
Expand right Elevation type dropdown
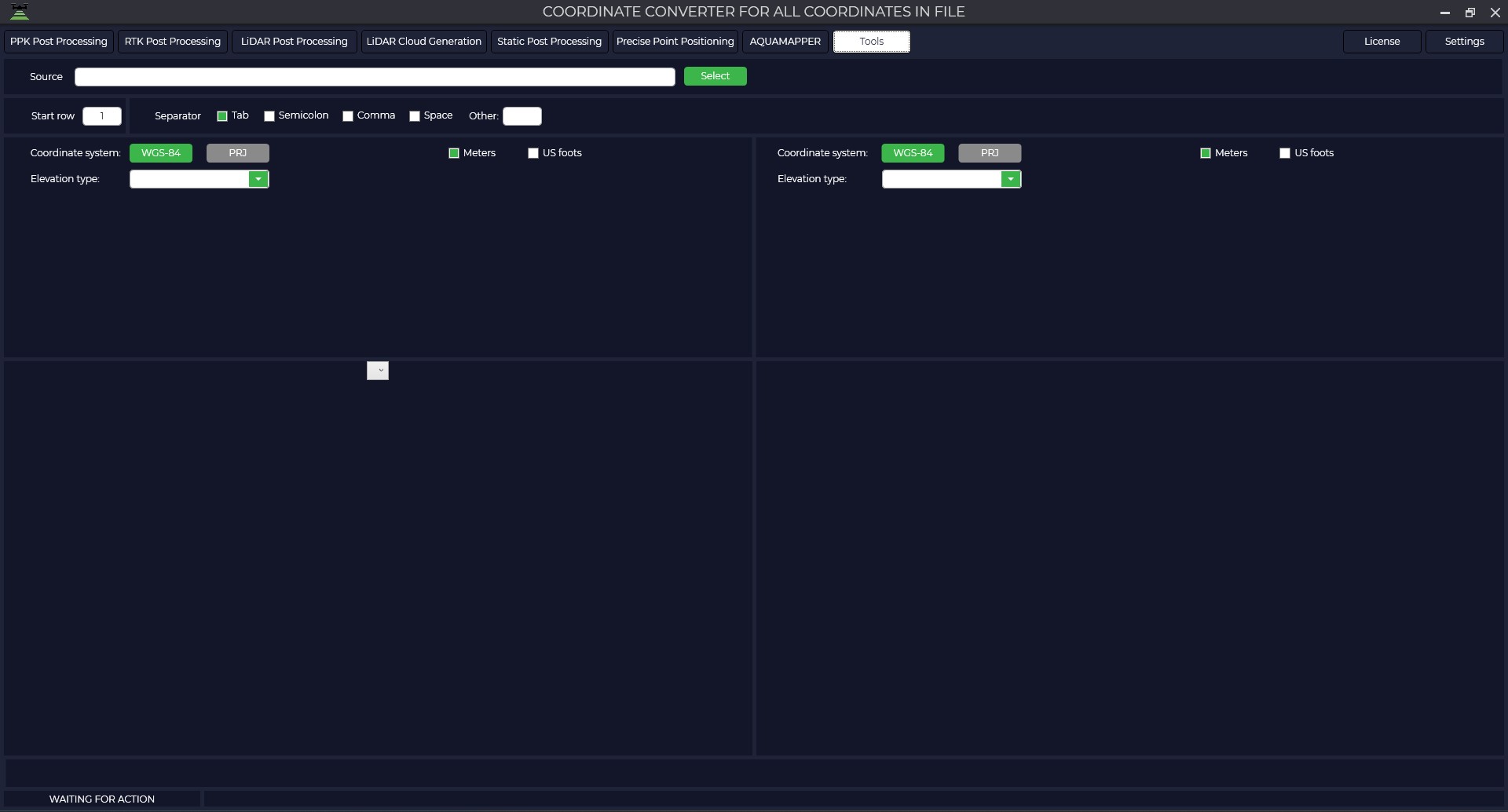pos(1011,179)
